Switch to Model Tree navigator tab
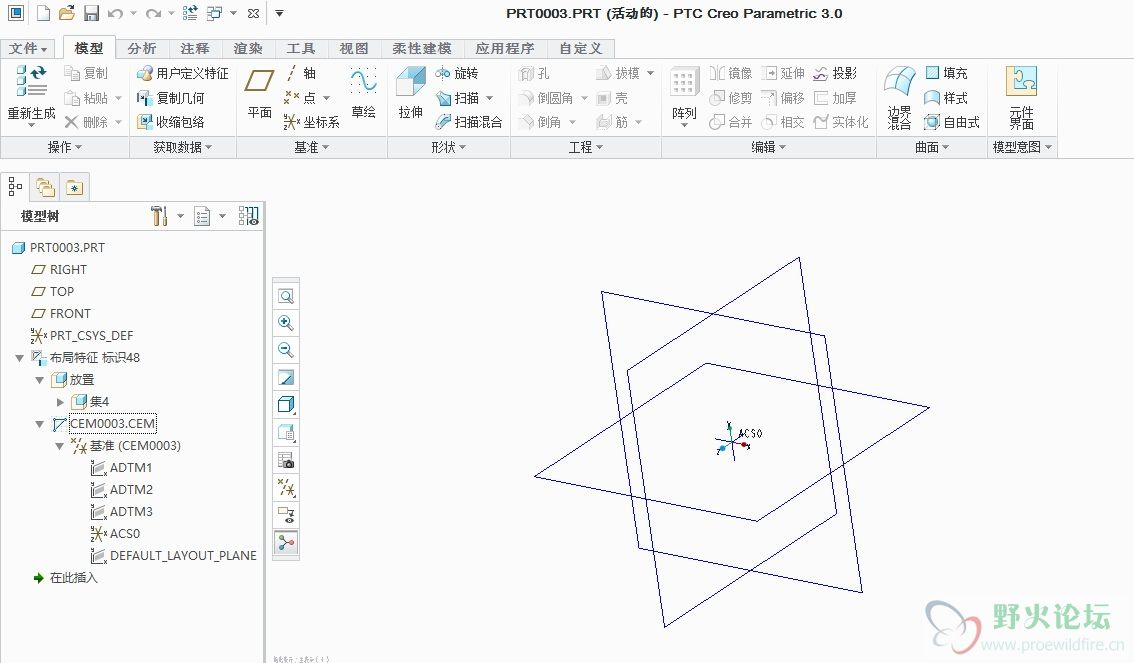 (15, 187)
